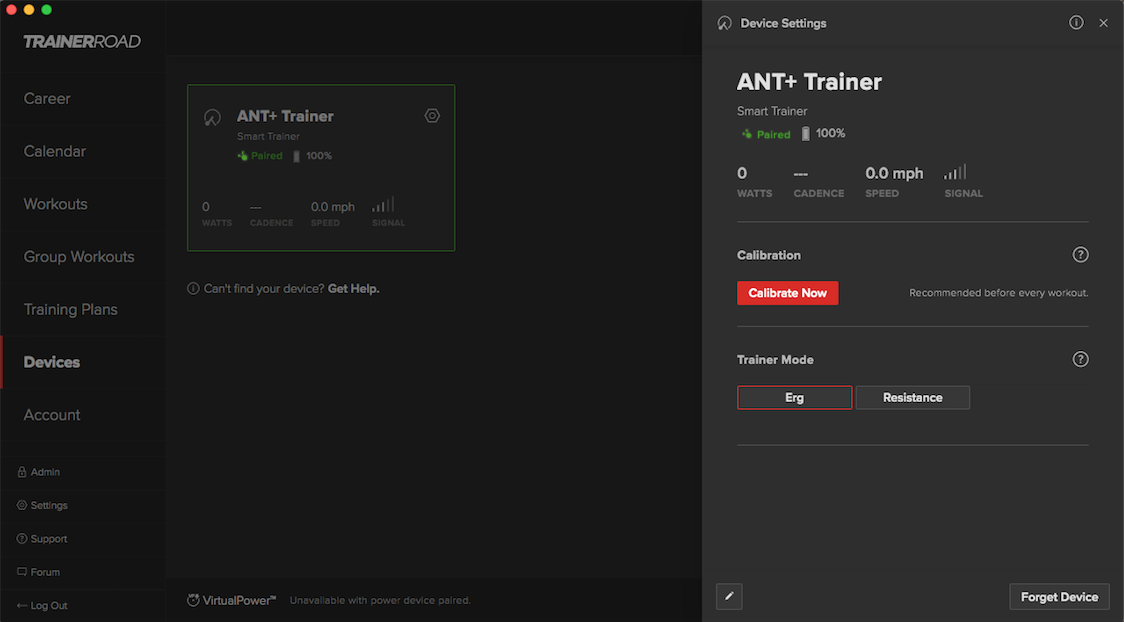1124x622 pixels.
Task: Click the battery icon in settings panel
Action: tap(805, 133)
